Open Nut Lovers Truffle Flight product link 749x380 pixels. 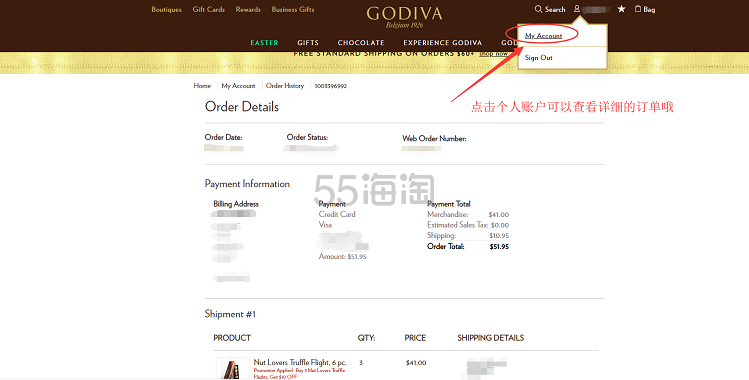coord(300,363)
